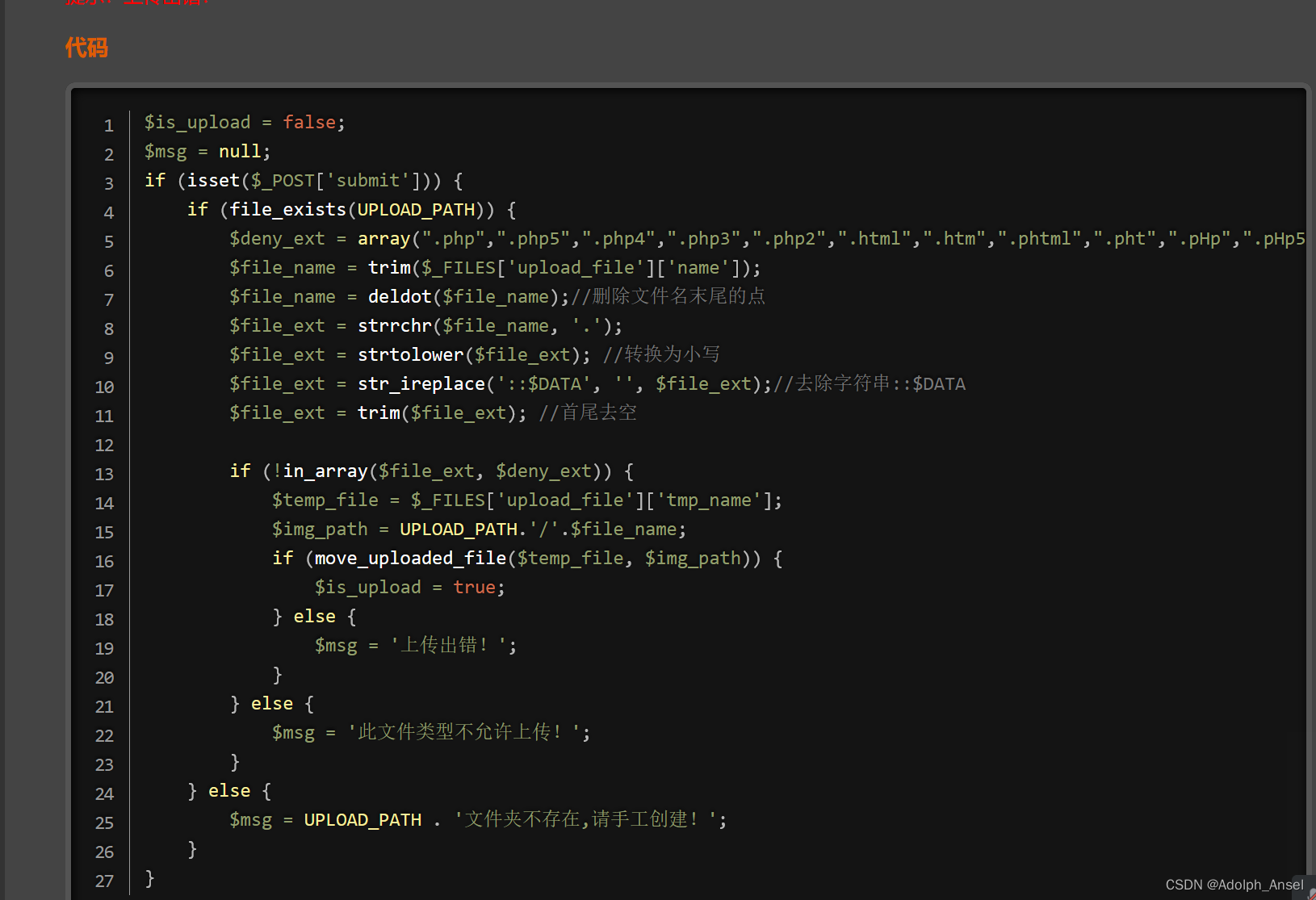Click the move_uploaded_file call line

(527, 558)
